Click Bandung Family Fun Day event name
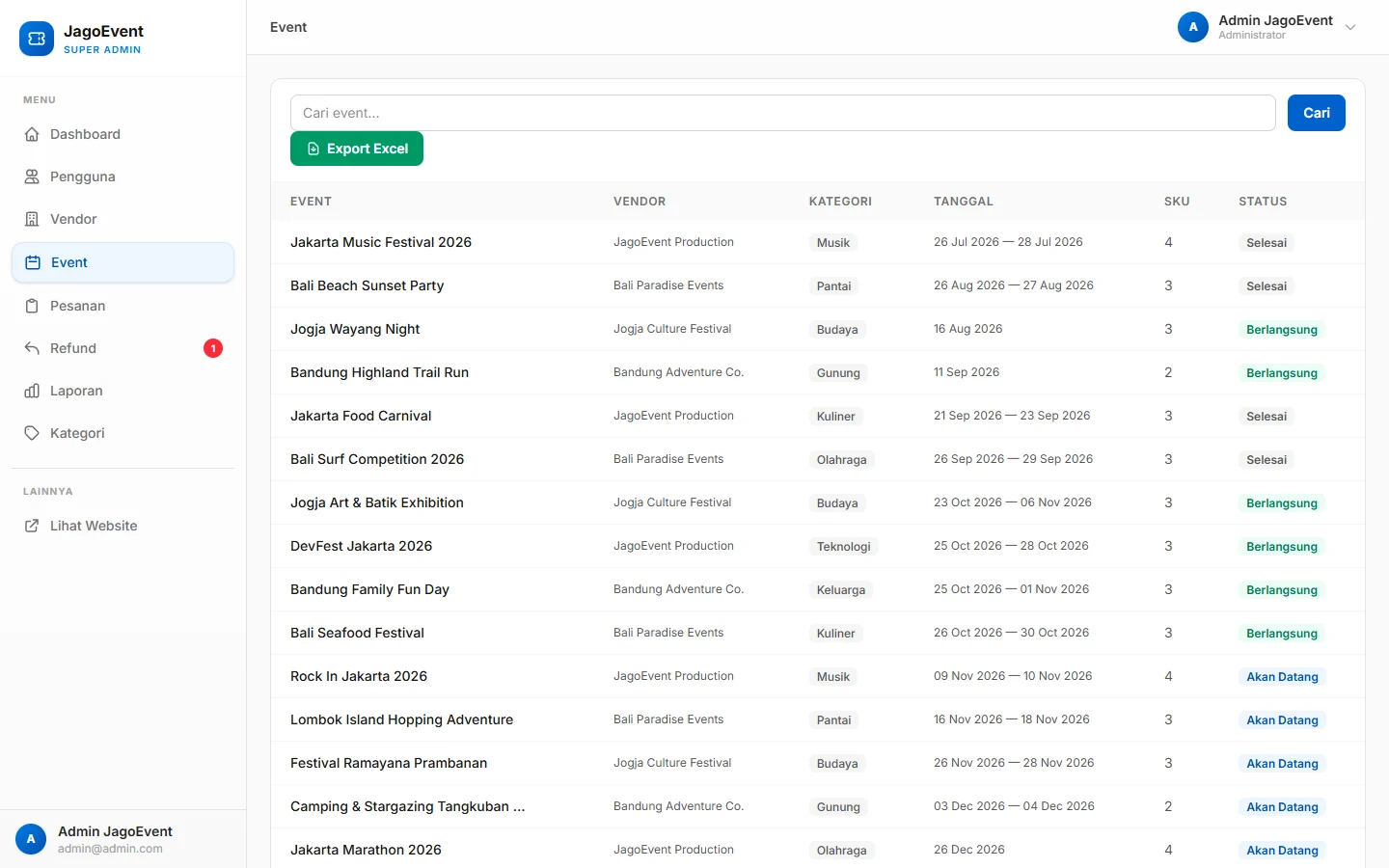1389x868 pixels. click(369, 589)
